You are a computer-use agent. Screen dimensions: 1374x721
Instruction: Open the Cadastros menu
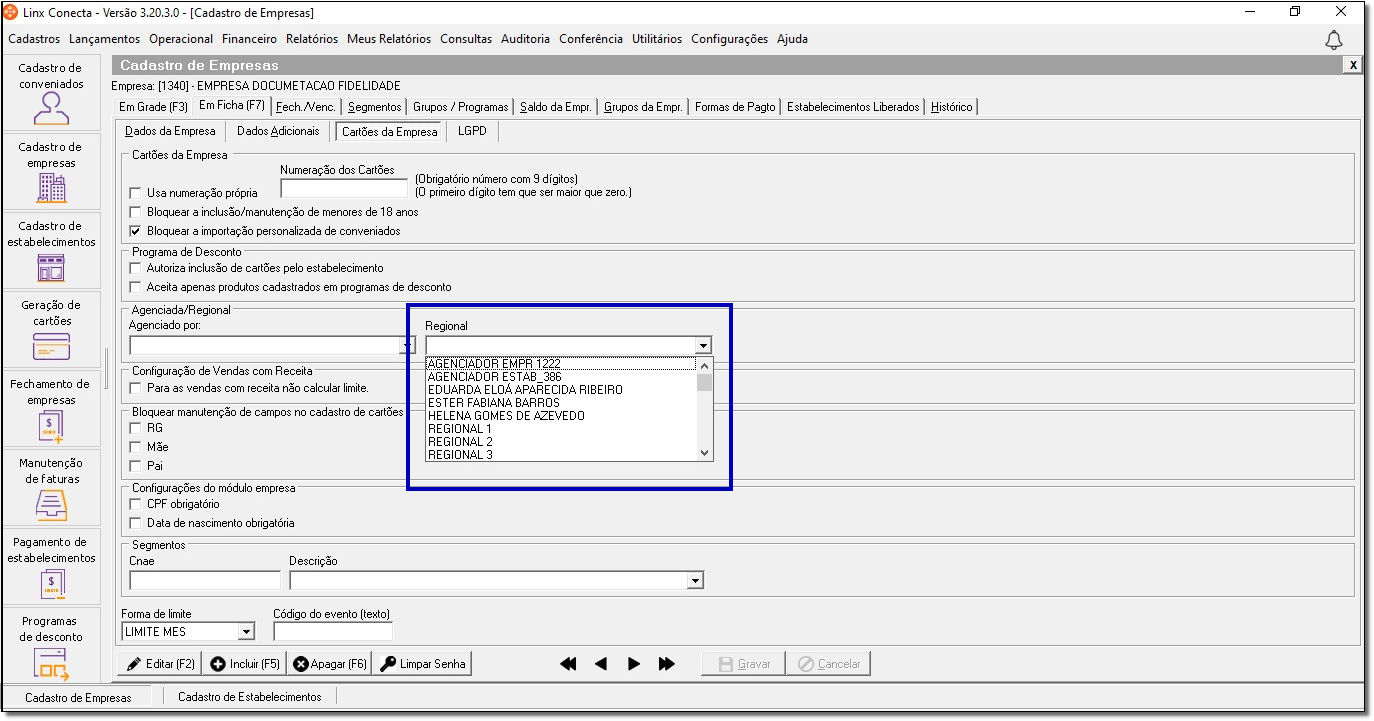35,39
